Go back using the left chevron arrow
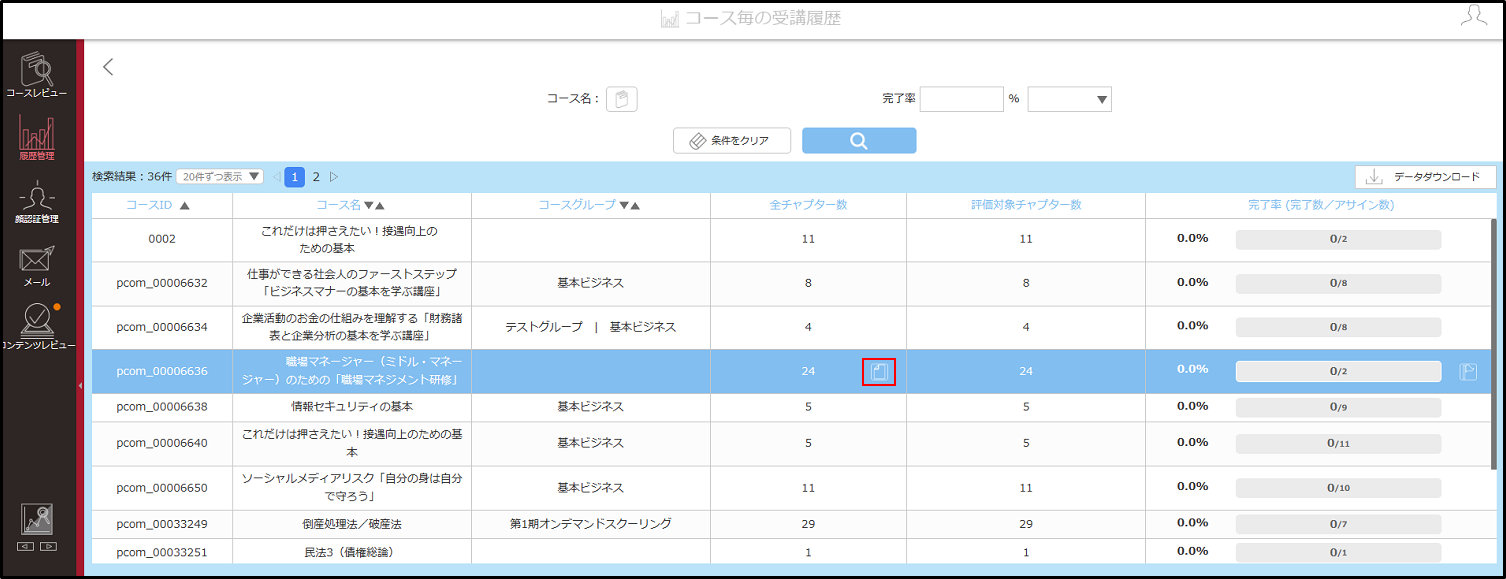This screenshot has width=1506, height=579. pyautogui.click(x=108, y=67)
